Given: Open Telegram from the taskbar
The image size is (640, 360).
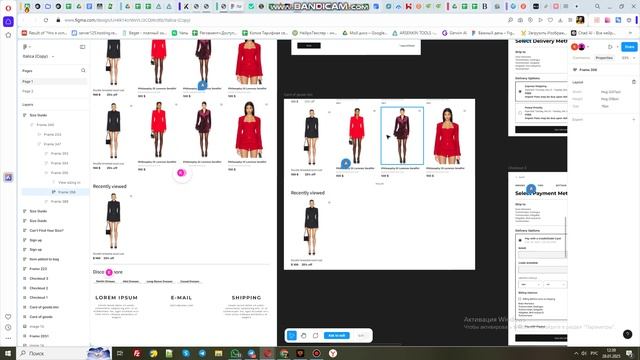Looking at the screenshot, I should (202, 353).
